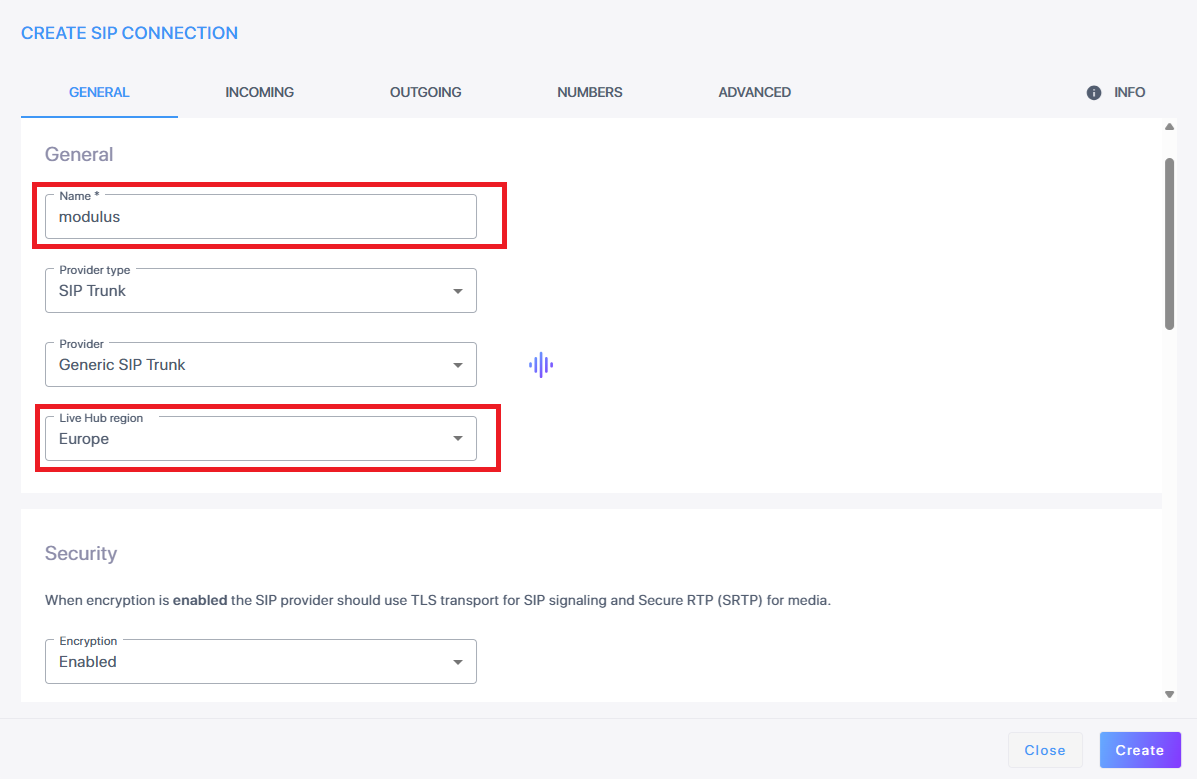Image resolution: width=1197 pixels, height=779 pixels.
Task: Focus the Name input field
Action: (260, 217)
